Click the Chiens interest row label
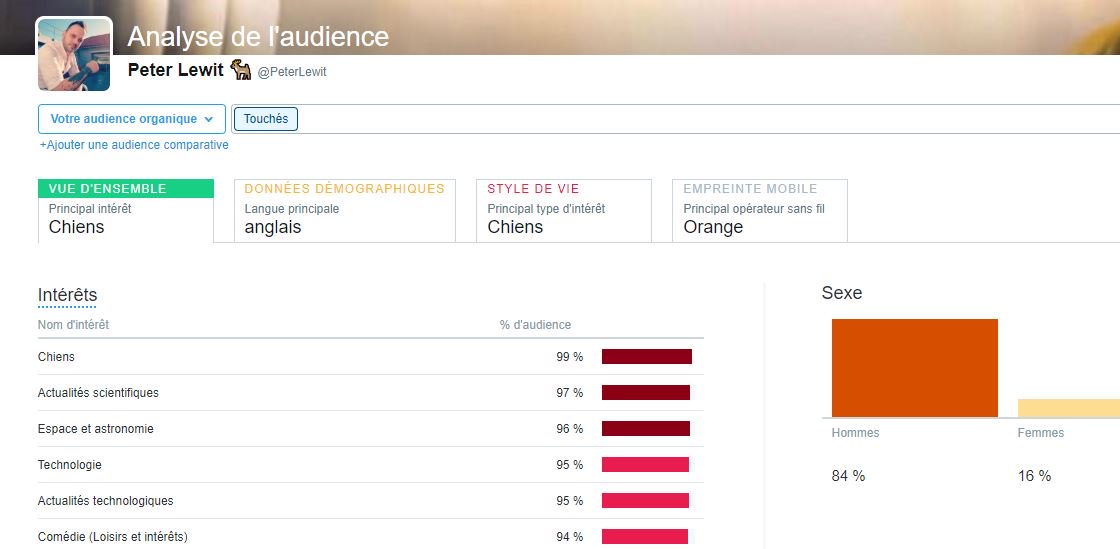The width and height of the screenshot is (1120, 549). point(56,356)
